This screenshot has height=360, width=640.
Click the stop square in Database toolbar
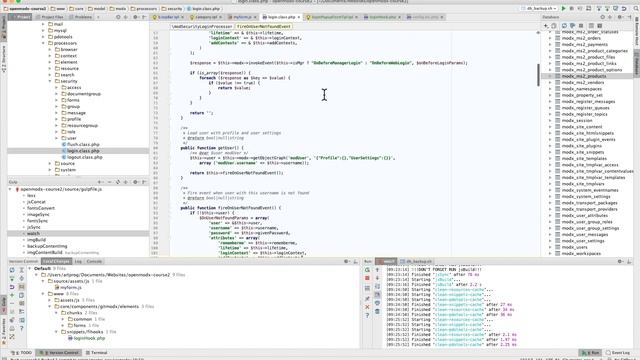pyautogui.click(x=581, y=26)
